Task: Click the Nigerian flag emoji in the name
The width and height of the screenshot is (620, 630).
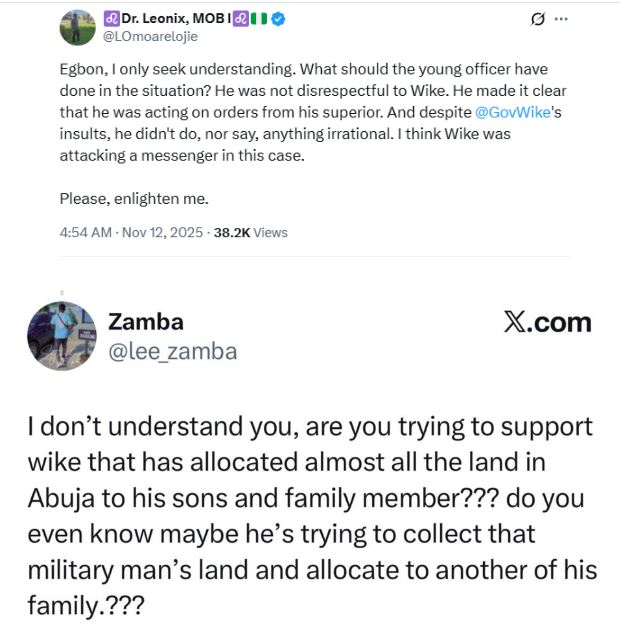Action: [258, 18]
